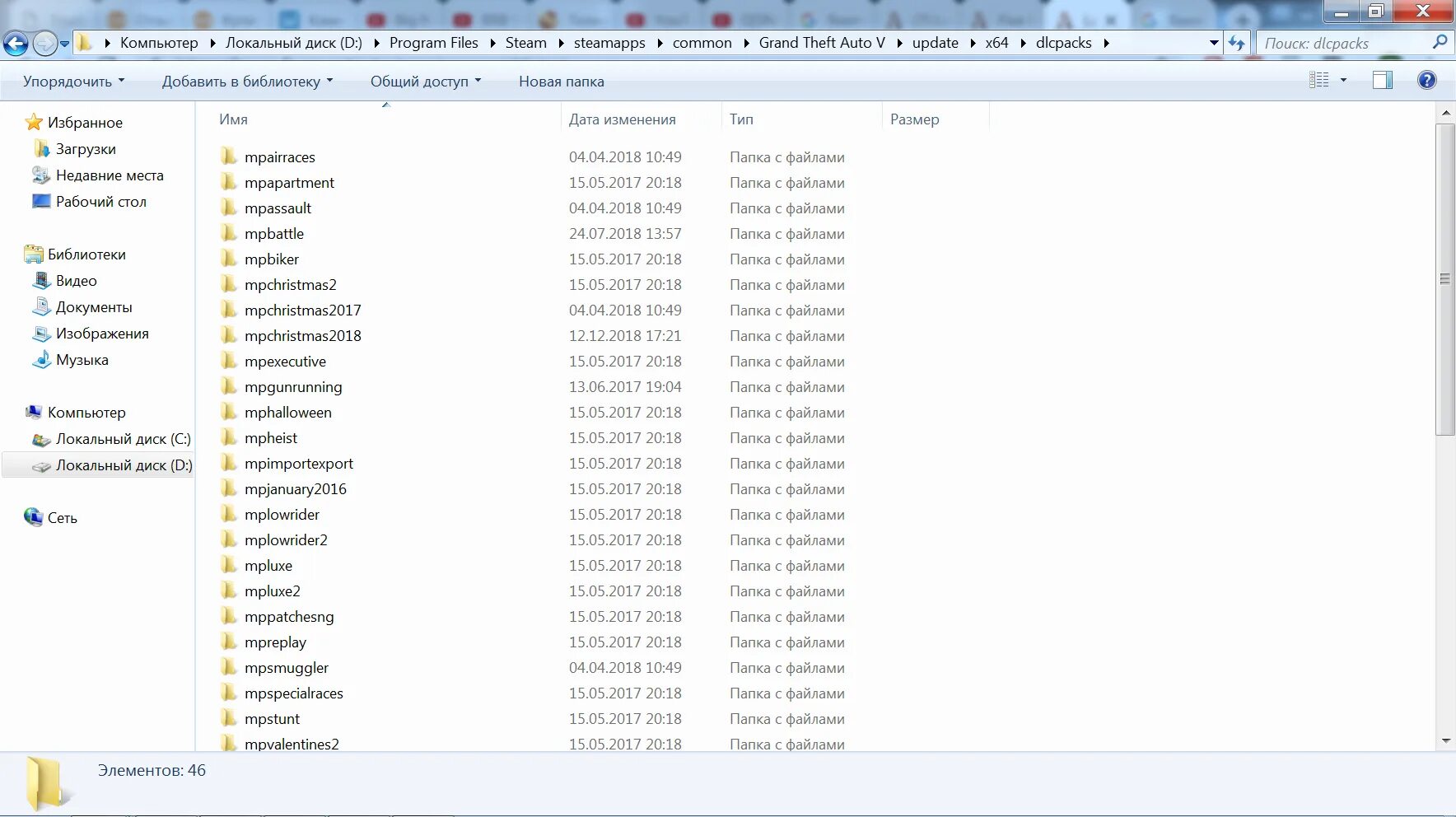Go back with the Back arrow button

[x=16, y=44]
